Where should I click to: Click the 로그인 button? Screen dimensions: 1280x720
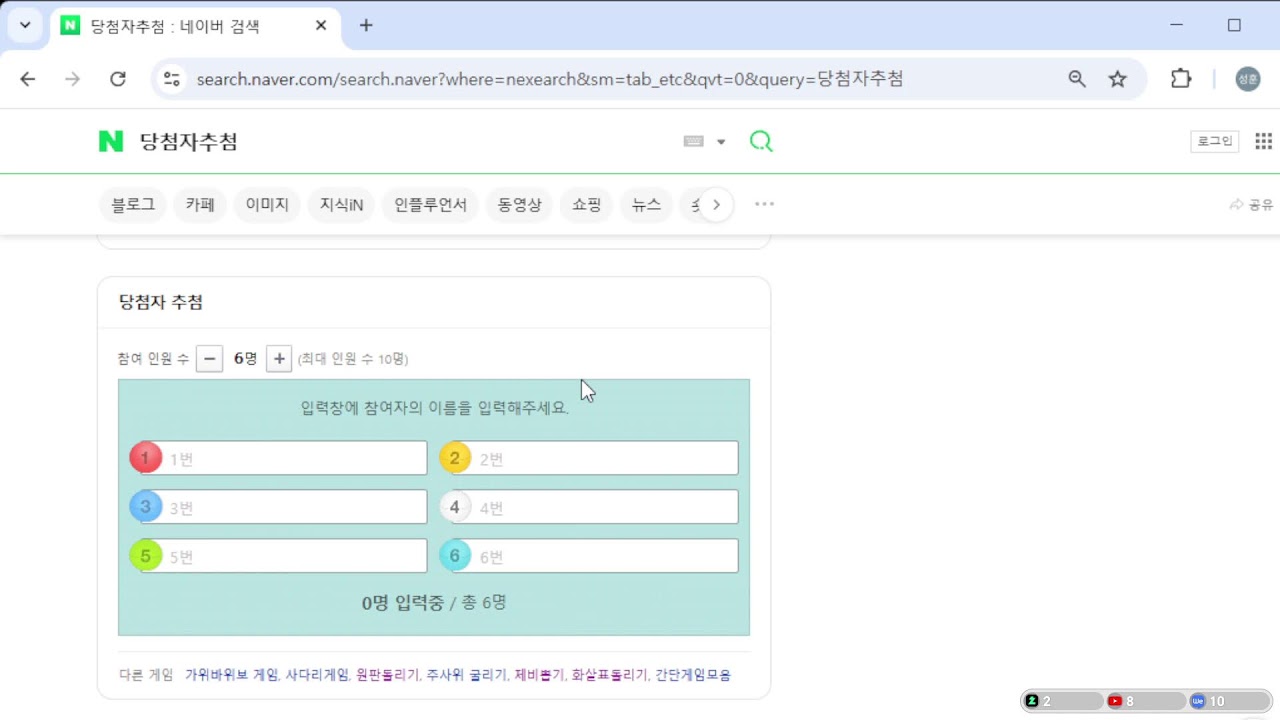(x=1215, y=141)
